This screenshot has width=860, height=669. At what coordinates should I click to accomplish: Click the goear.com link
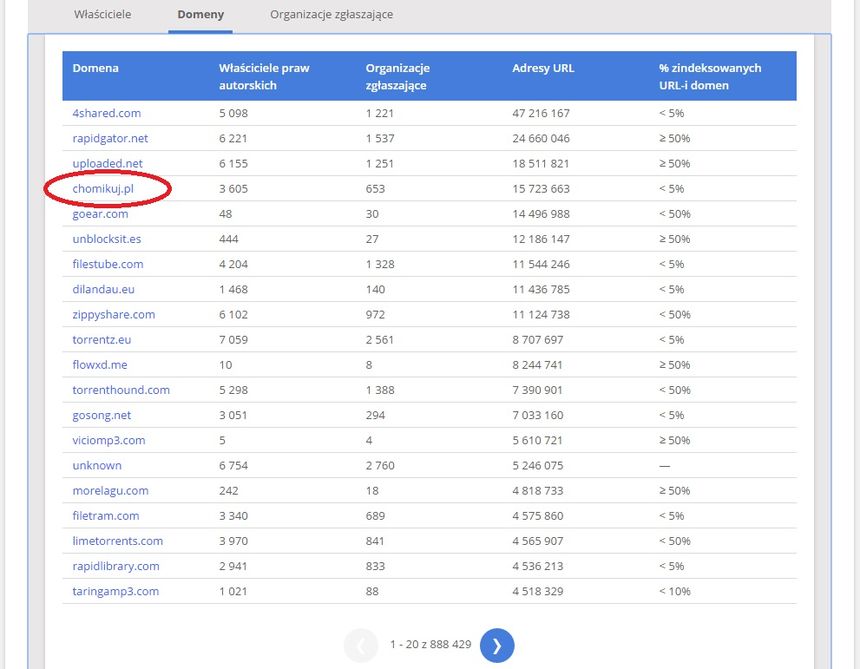[x=100, y=214]
